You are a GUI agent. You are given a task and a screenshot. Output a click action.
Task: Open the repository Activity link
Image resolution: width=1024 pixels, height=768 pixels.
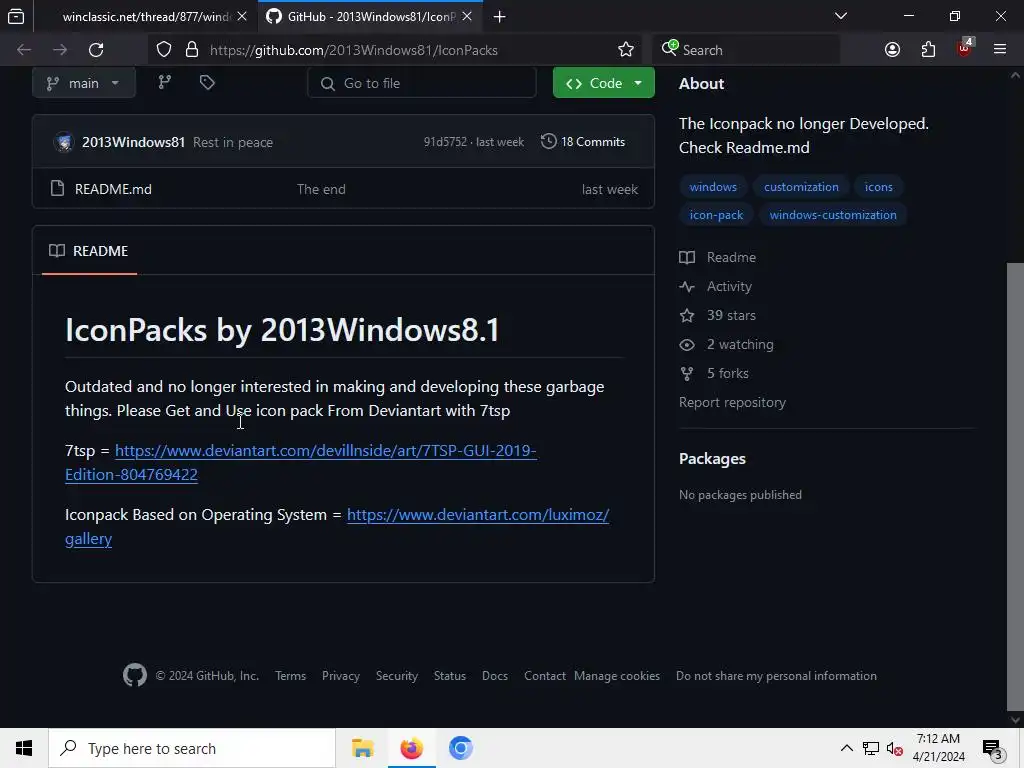[716, 286]
